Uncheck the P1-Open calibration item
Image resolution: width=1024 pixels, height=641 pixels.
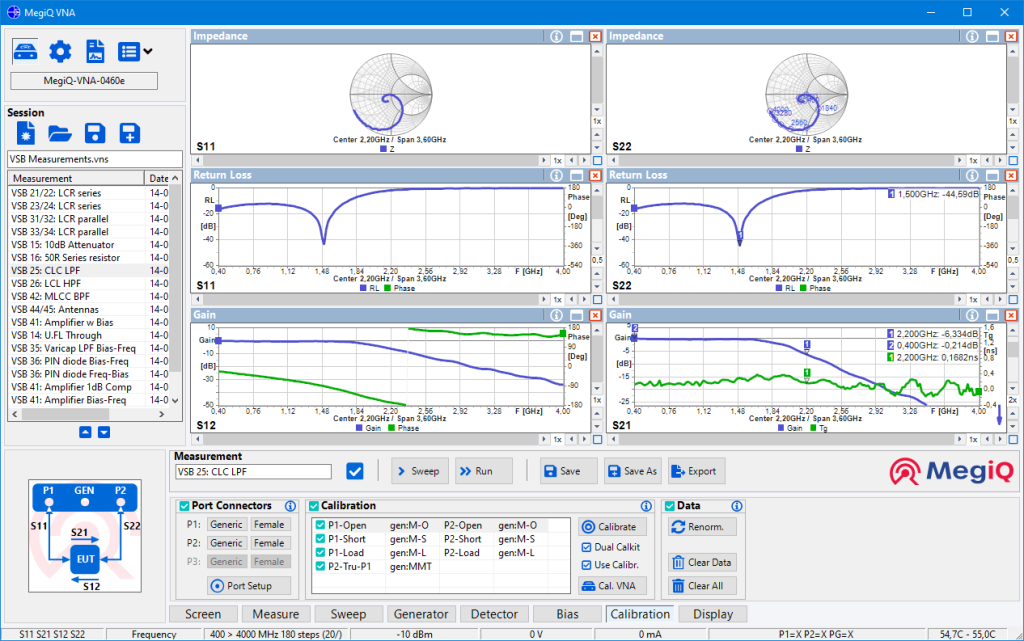pos(320,525)
